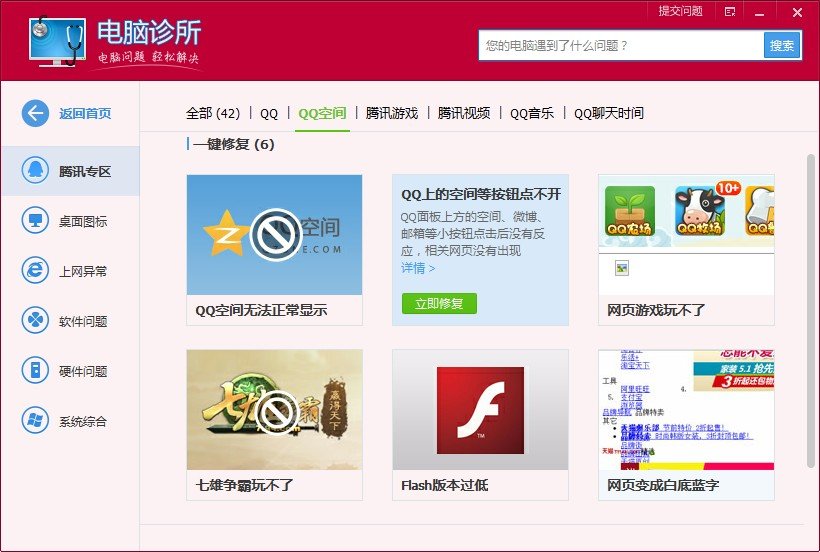Click the QQ上的空间等按钮点不开 heading
The image size is (820, 552).
[x=481, y=194]
